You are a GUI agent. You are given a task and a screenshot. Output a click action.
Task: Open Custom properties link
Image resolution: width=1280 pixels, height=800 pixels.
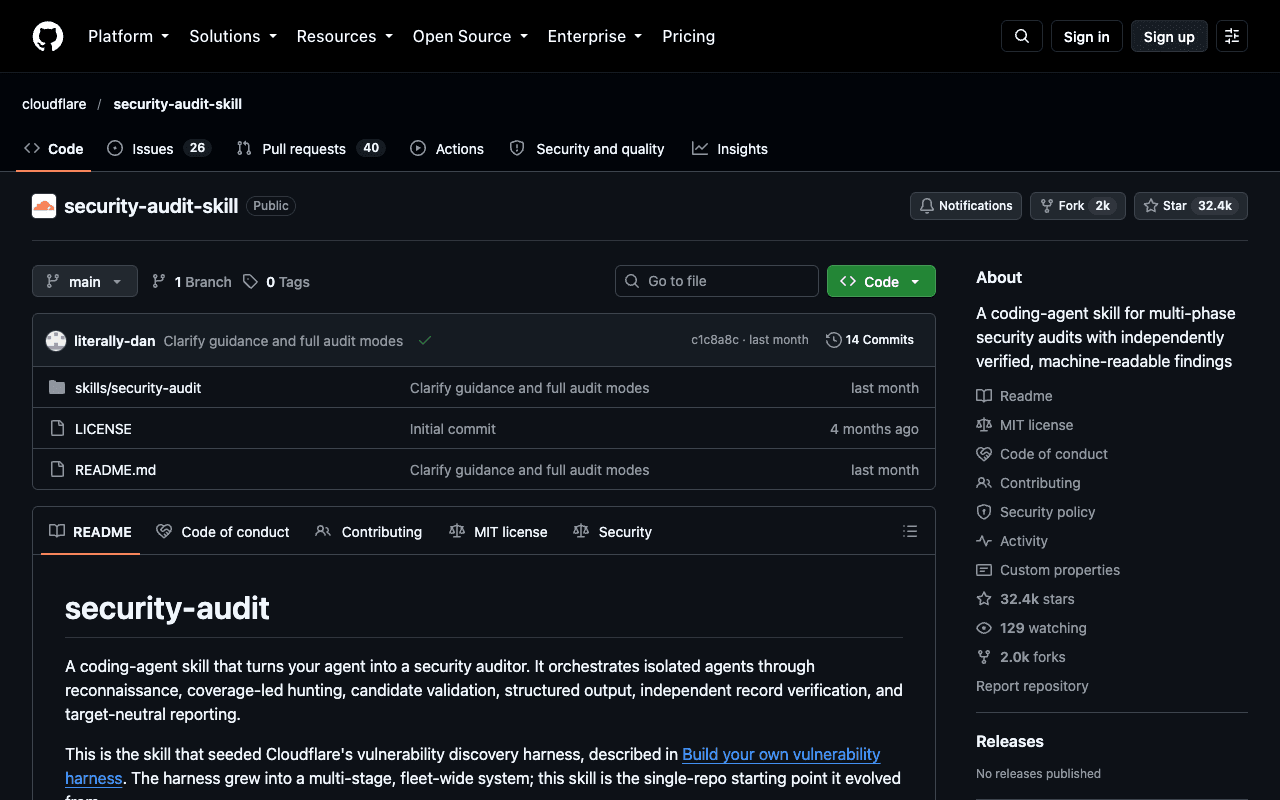coord(1048,570)
